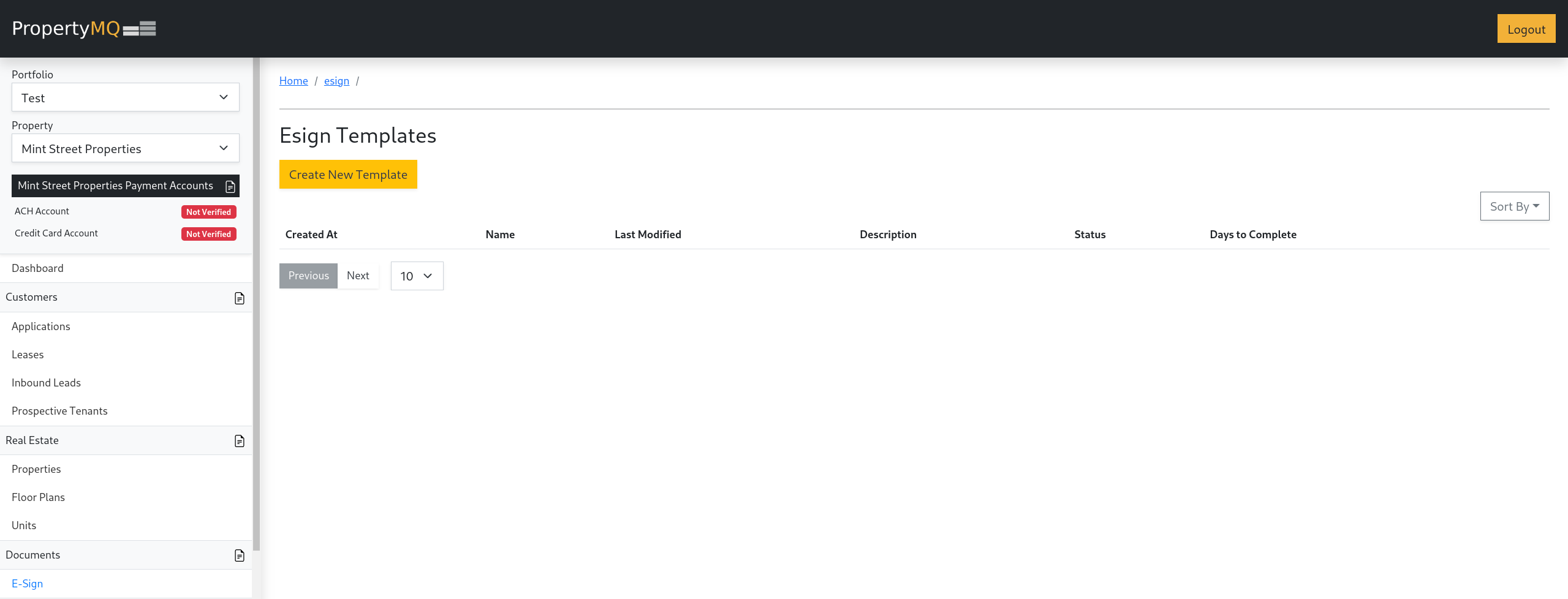Log out using the Logout button

point(1526,29)
